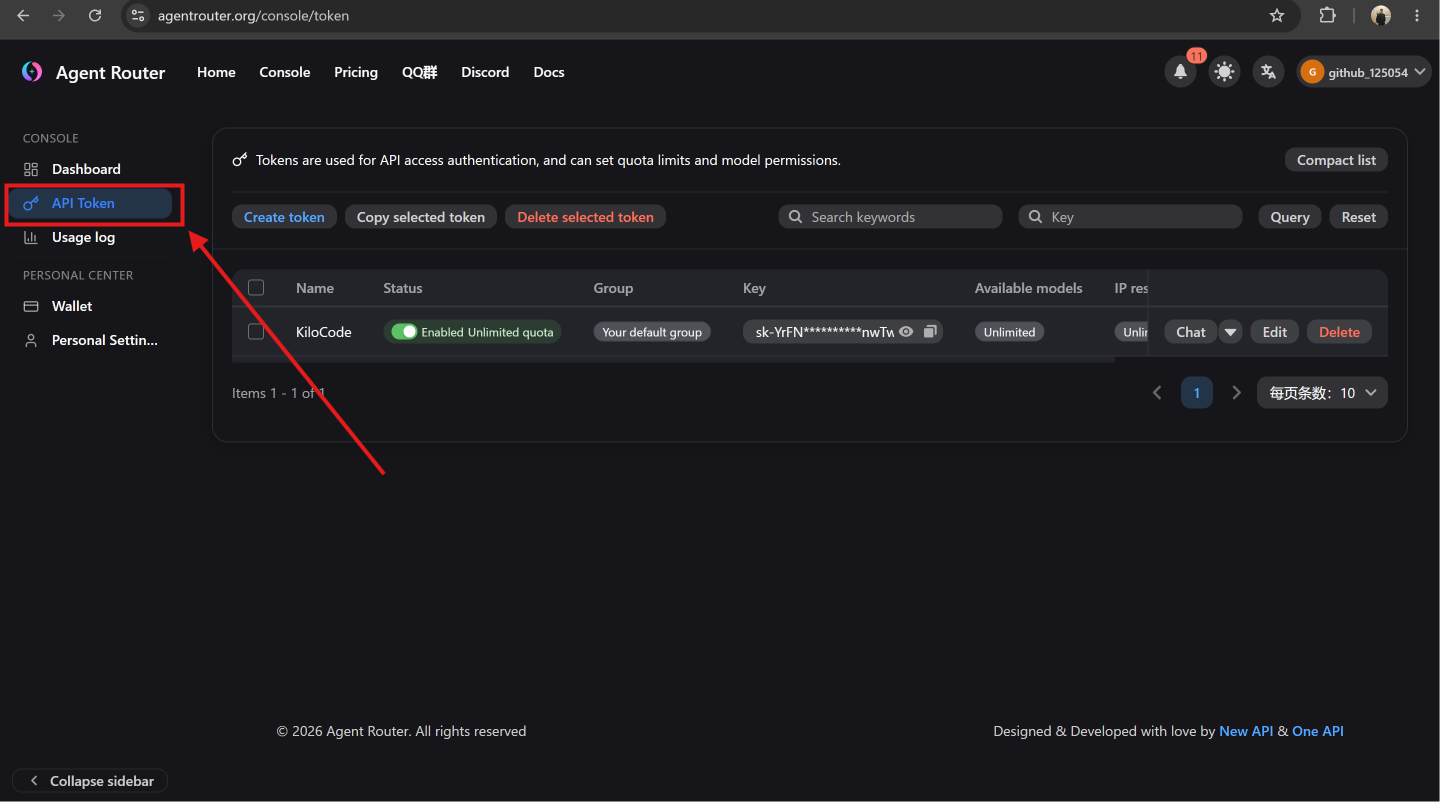The image size is (1440, 802).
Task: Click the 'Items 1 - 1 of 1' text
Action: (279, 393)
